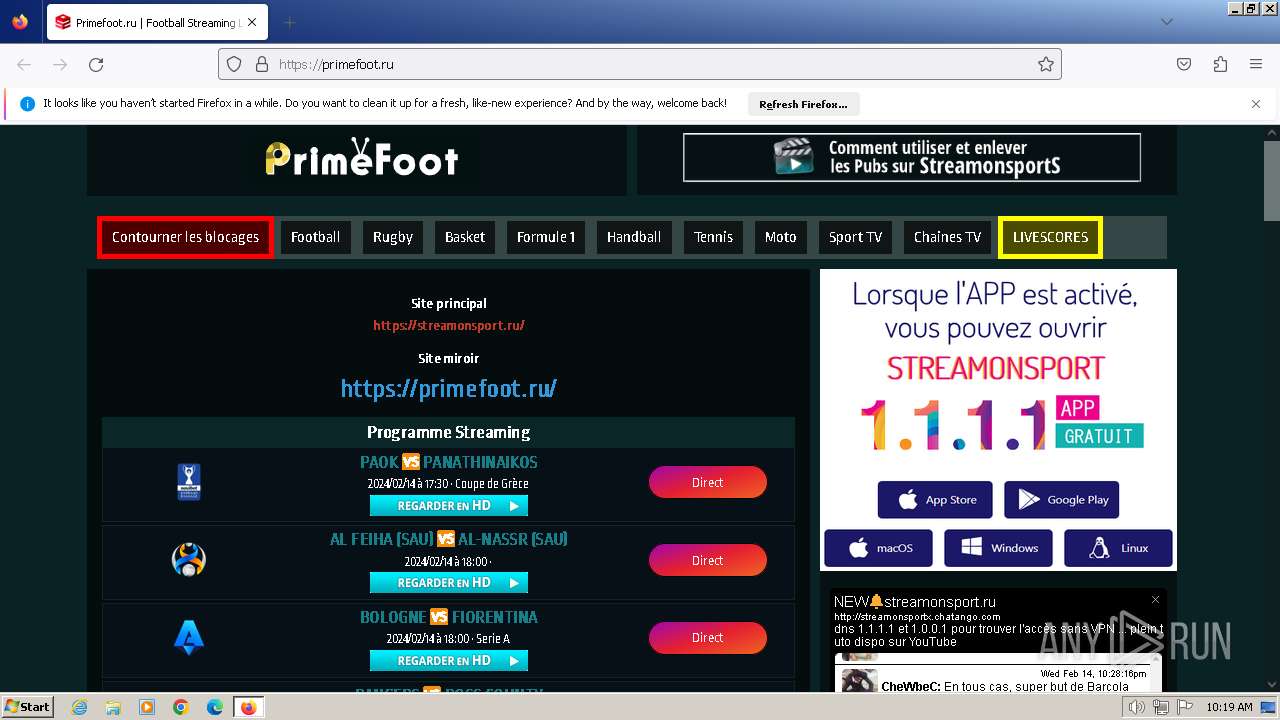
Task: Close the streamonsport.ru chat popup
Action: click(1155, 600)
